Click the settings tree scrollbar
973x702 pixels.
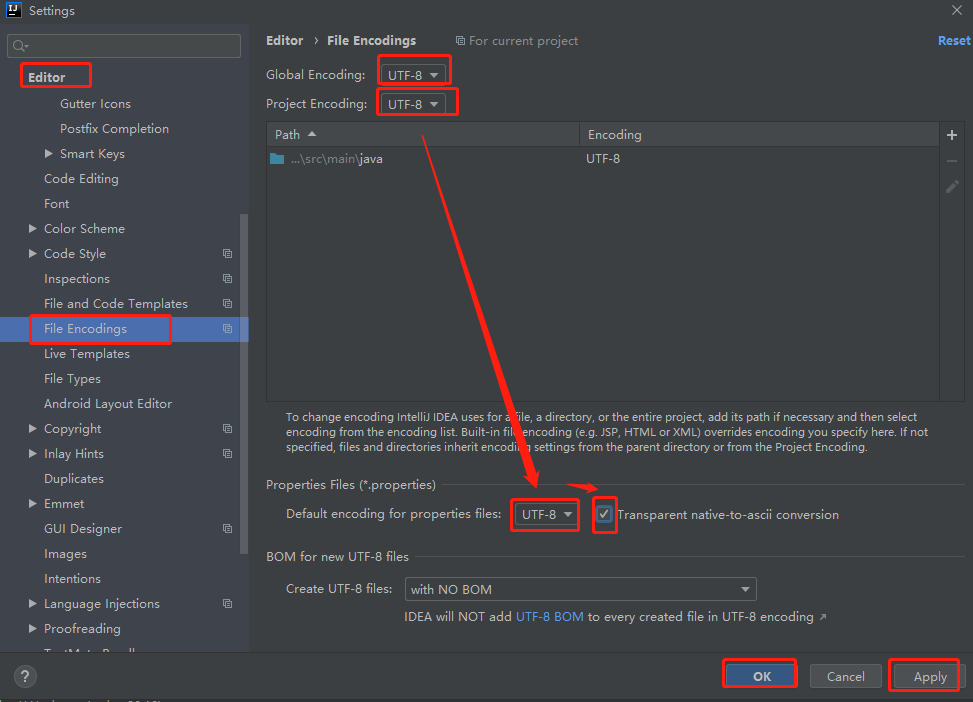pyautogui.click(x=244, y=383)
